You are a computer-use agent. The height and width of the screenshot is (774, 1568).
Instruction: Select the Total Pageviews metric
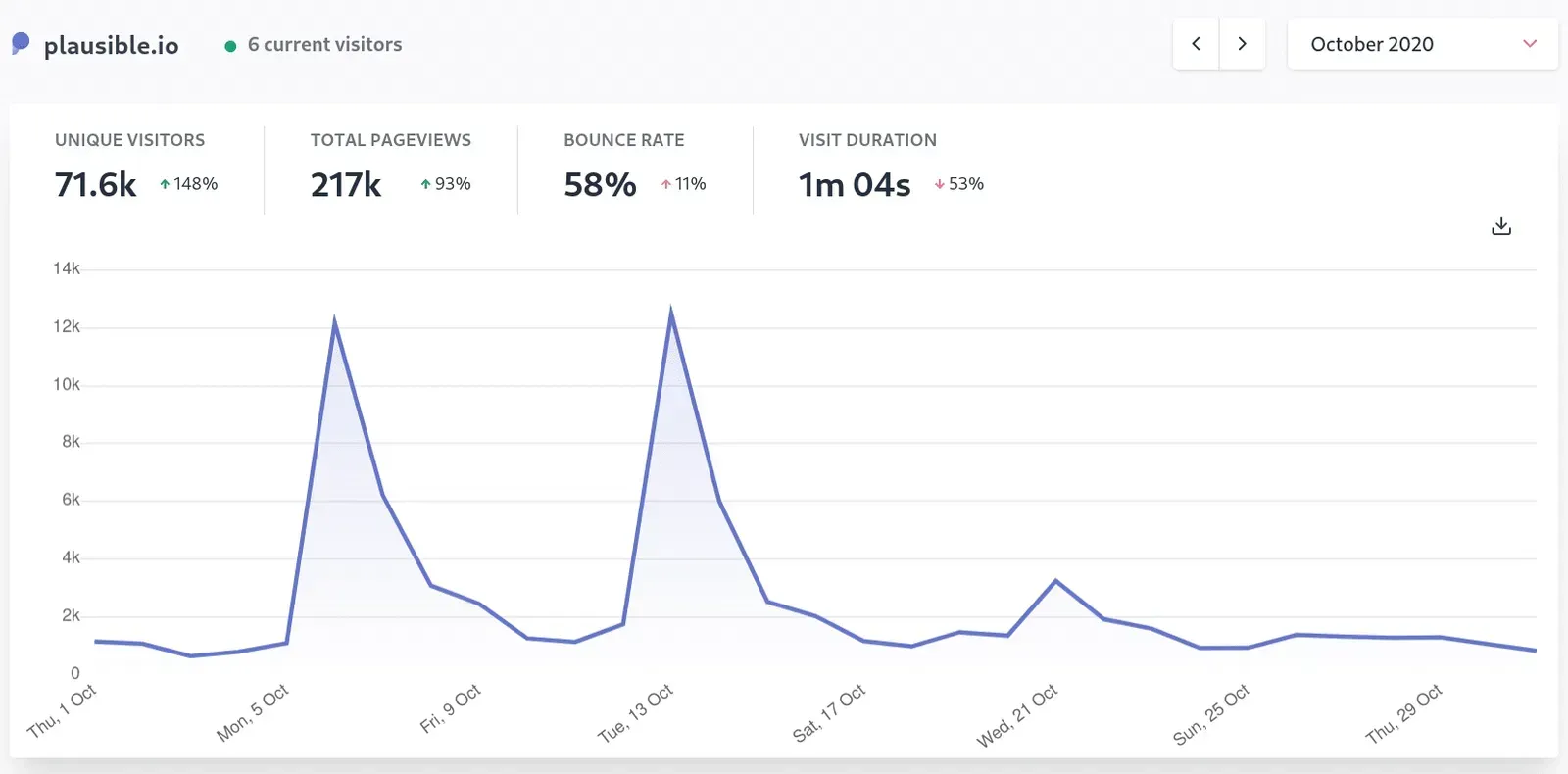pos(390,140)
